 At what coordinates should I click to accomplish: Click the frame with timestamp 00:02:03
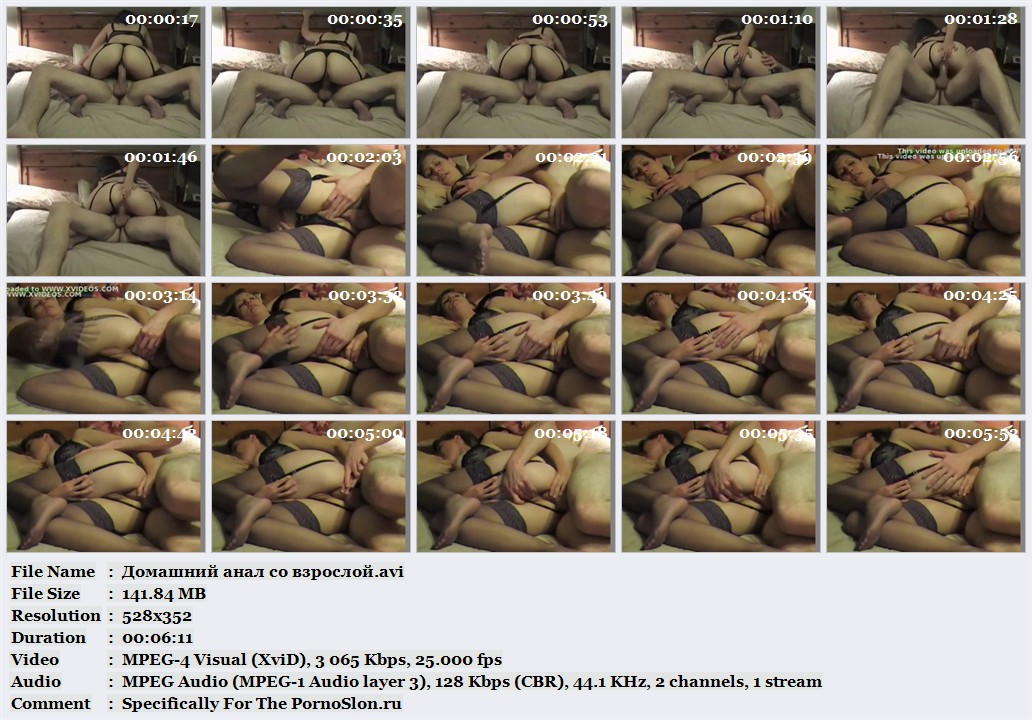pos(311,210)
